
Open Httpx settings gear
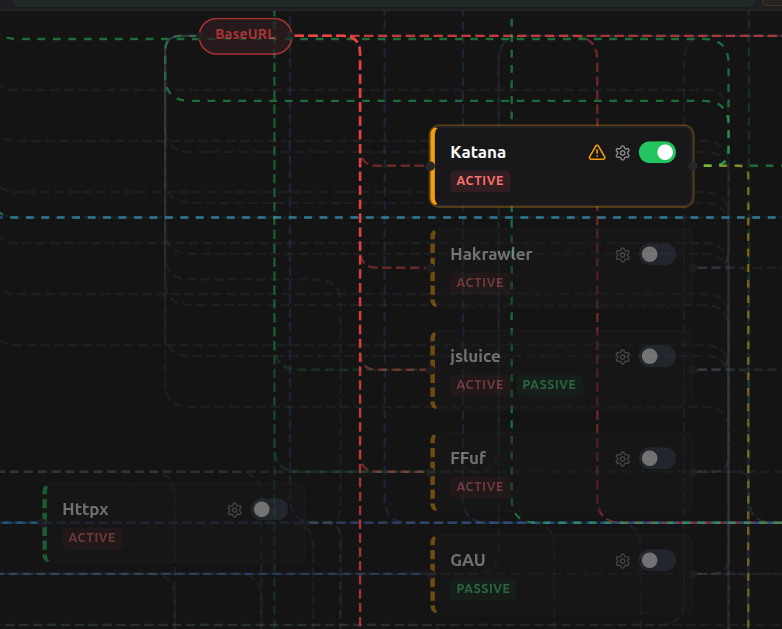coord(234,510)
